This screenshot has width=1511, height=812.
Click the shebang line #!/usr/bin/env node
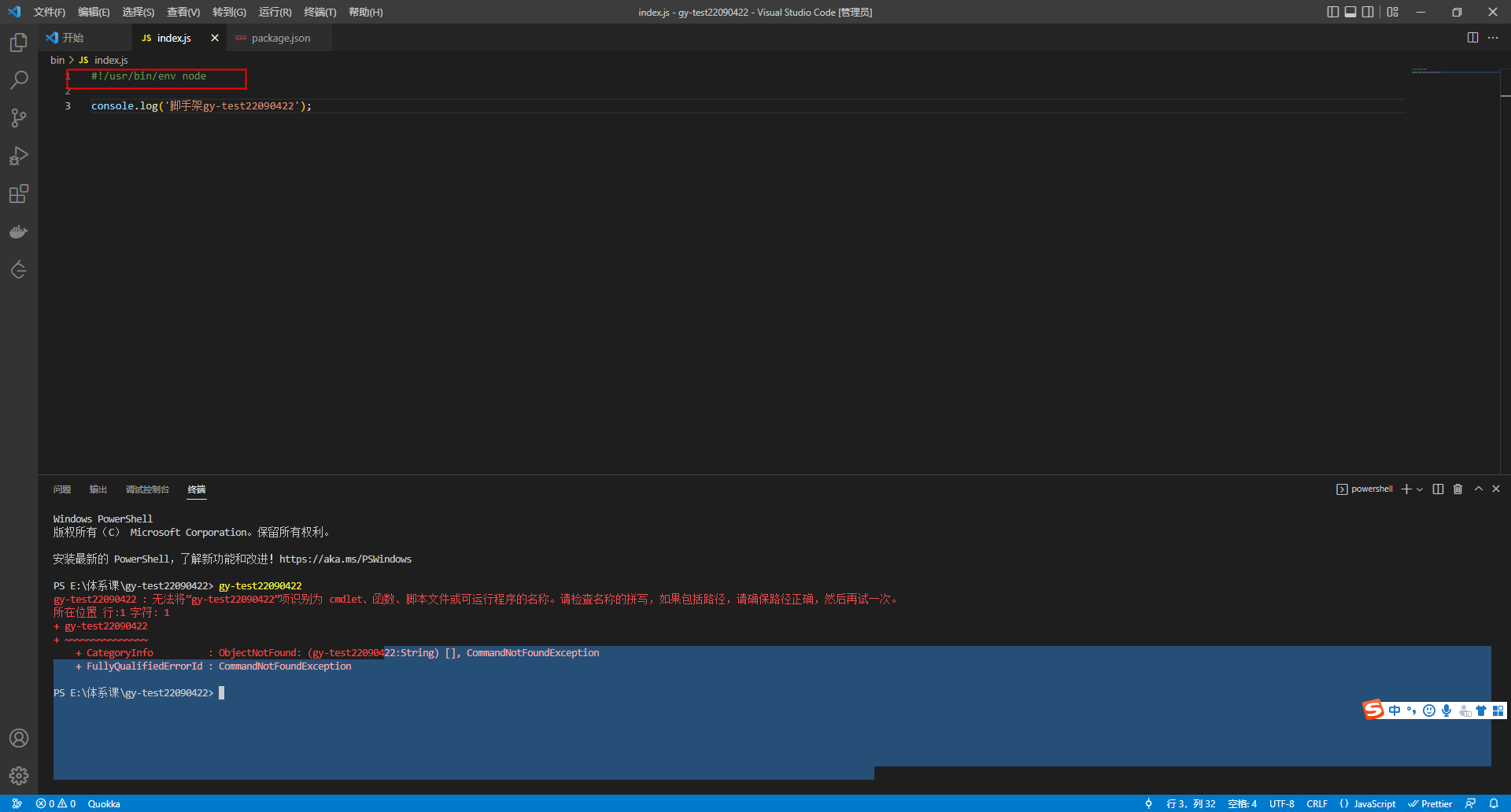pos(149,76)
